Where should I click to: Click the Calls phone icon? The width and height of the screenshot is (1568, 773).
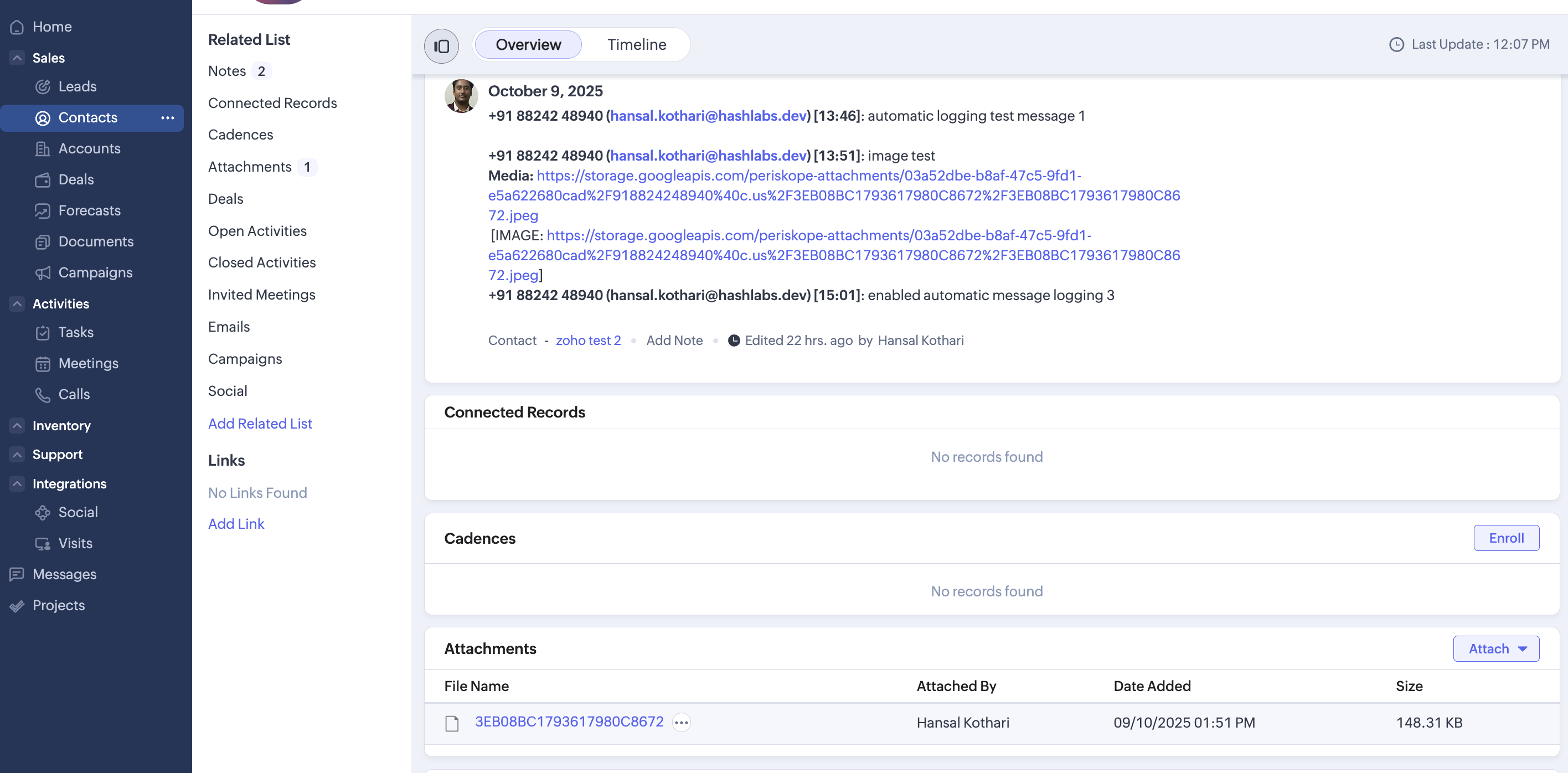(x=43, y=394)
